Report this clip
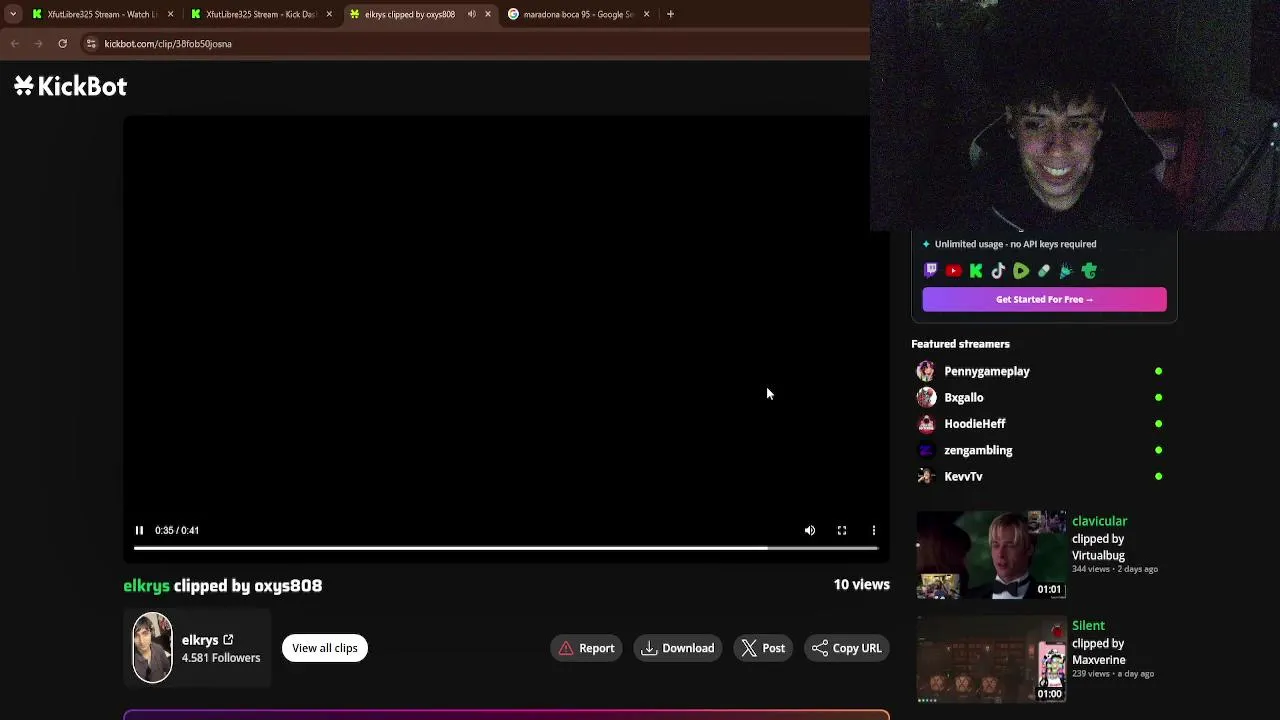1280x720 pixels. [x=586, y=648]
